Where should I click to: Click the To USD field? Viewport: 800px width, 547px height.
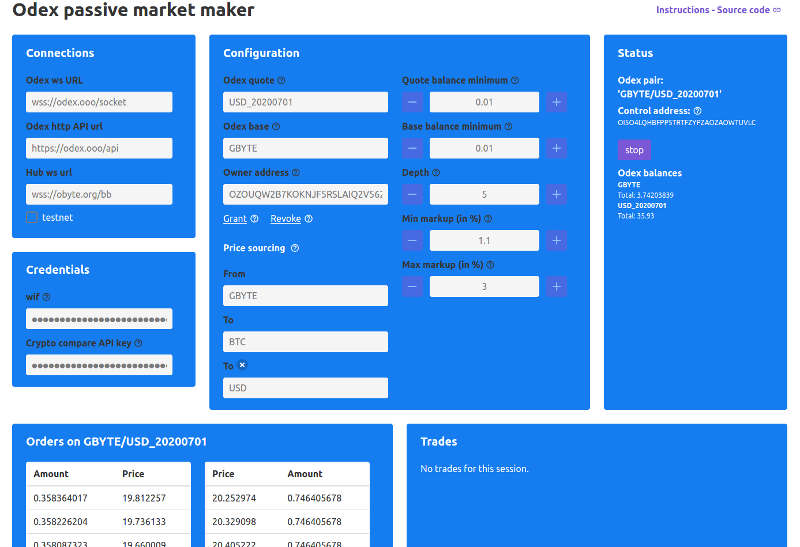(305, 388)
